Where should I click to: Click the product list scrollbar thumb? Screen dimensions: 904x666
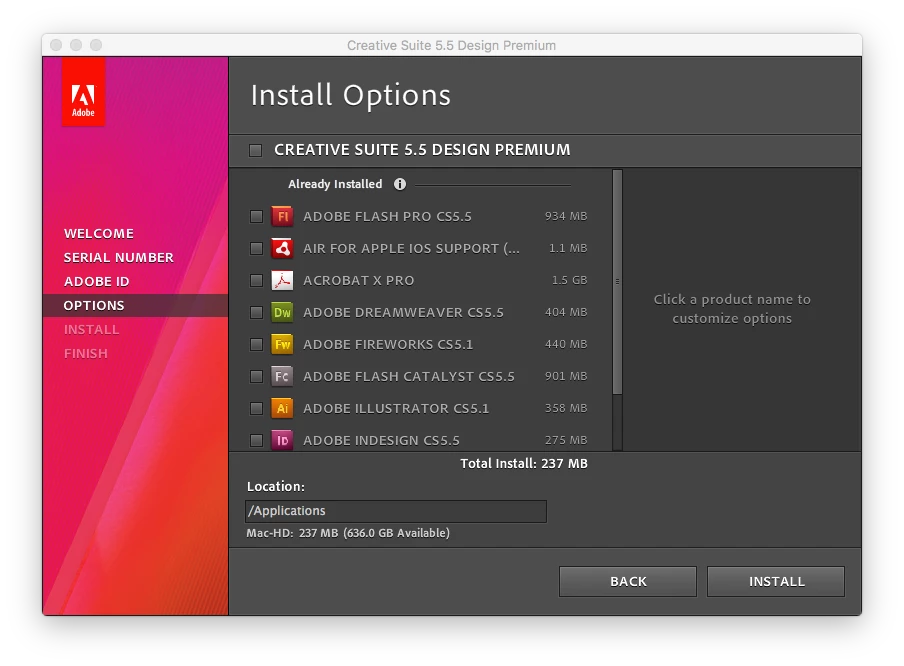click(617, 283)
